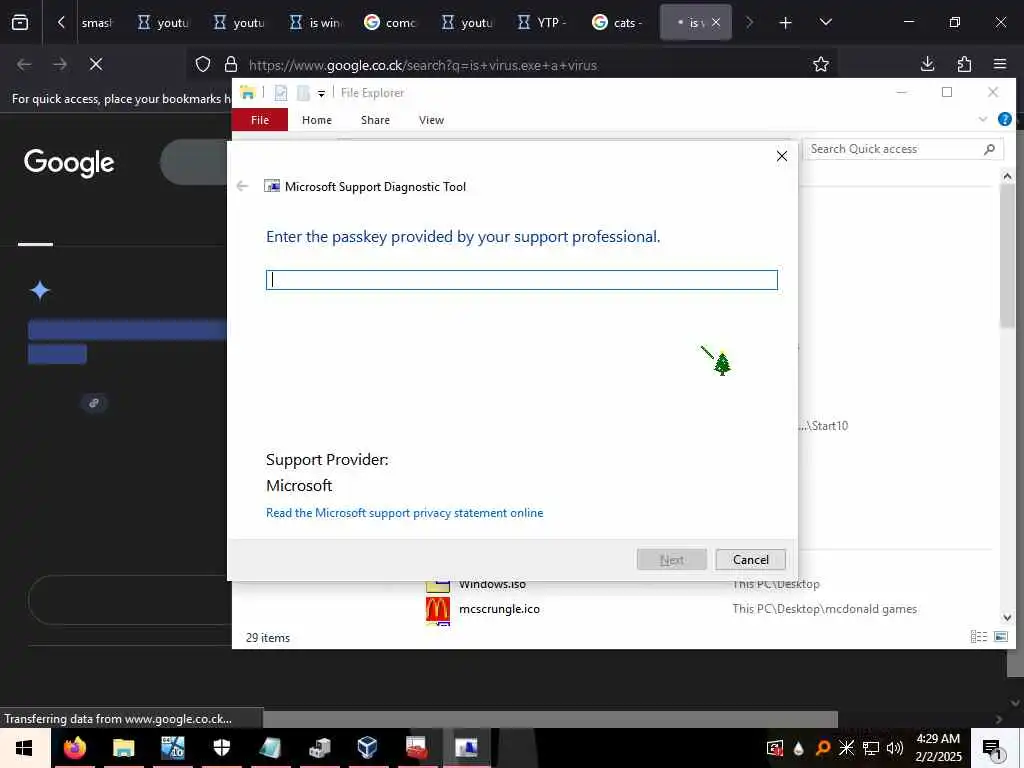Open File Explorer help icon
The width and height of the screenshot is (1024, 768).
click(1005, 119)
